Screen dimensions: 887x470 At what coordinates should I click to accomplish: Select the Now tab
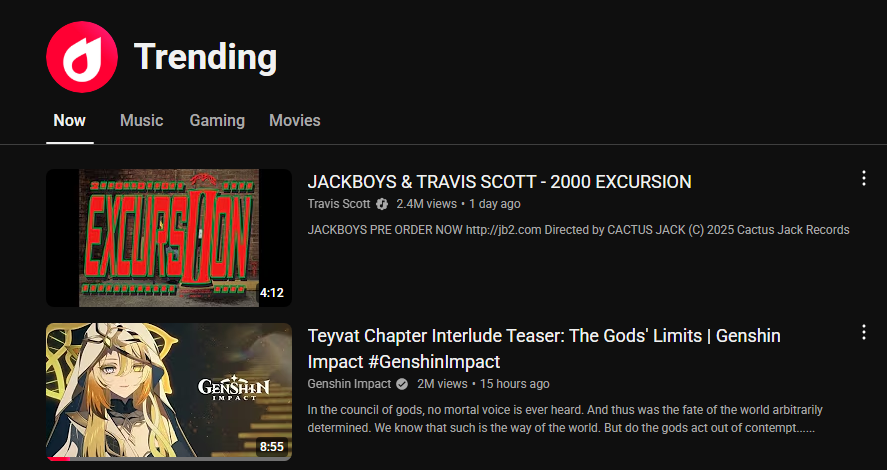70,120
